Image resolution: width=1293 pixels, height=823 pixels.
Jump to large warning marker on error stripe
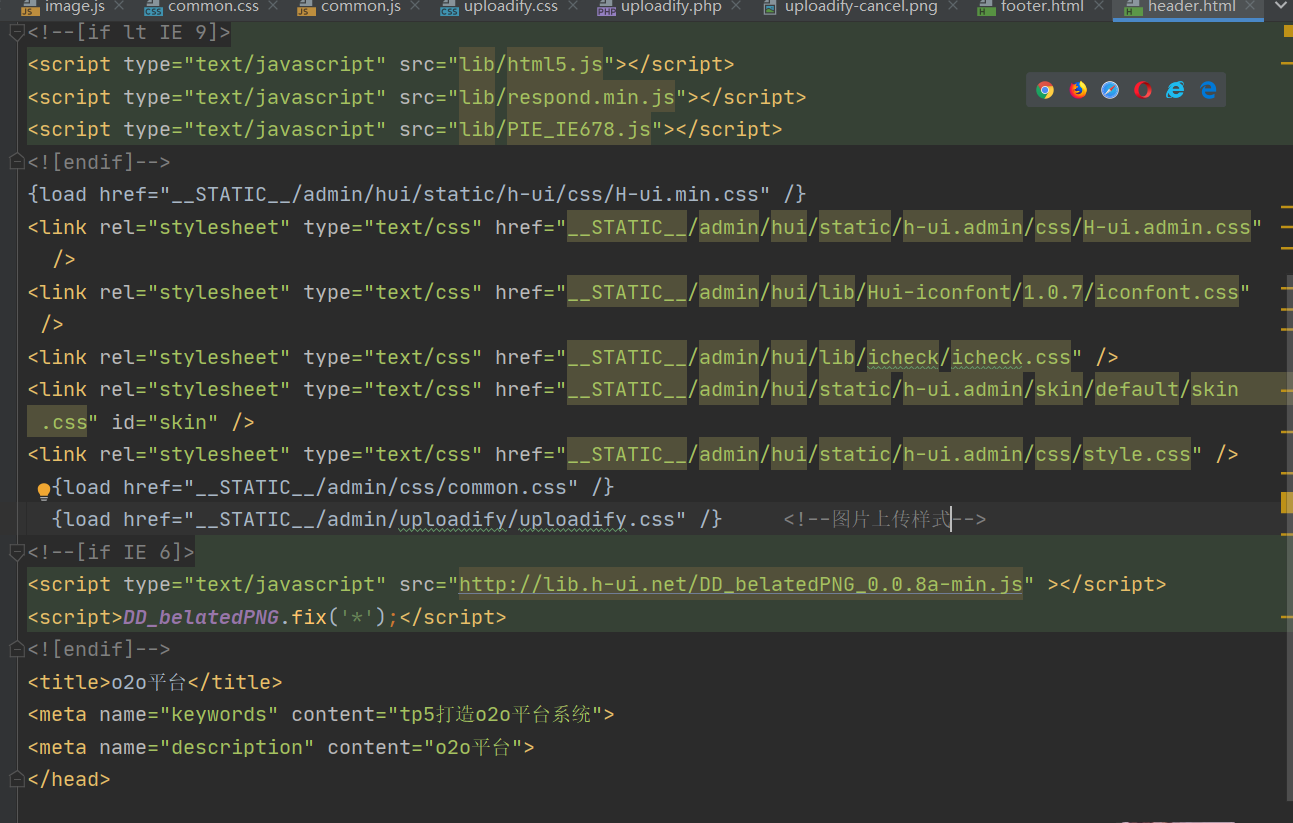(x=1288, y=502)
